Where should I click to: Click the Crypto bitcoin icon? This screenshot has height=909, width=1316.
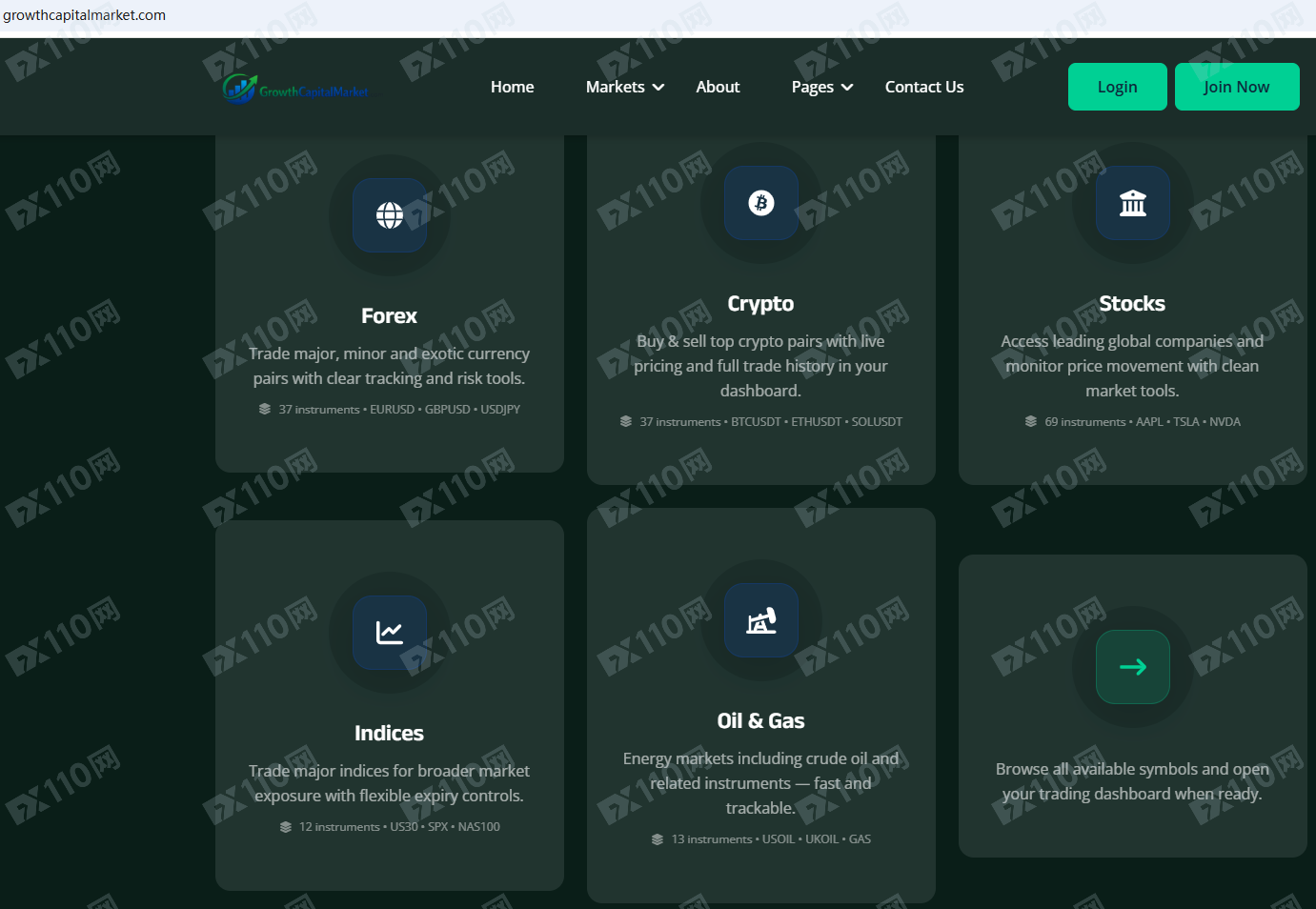pyautogui.click(x=760, y=203)
